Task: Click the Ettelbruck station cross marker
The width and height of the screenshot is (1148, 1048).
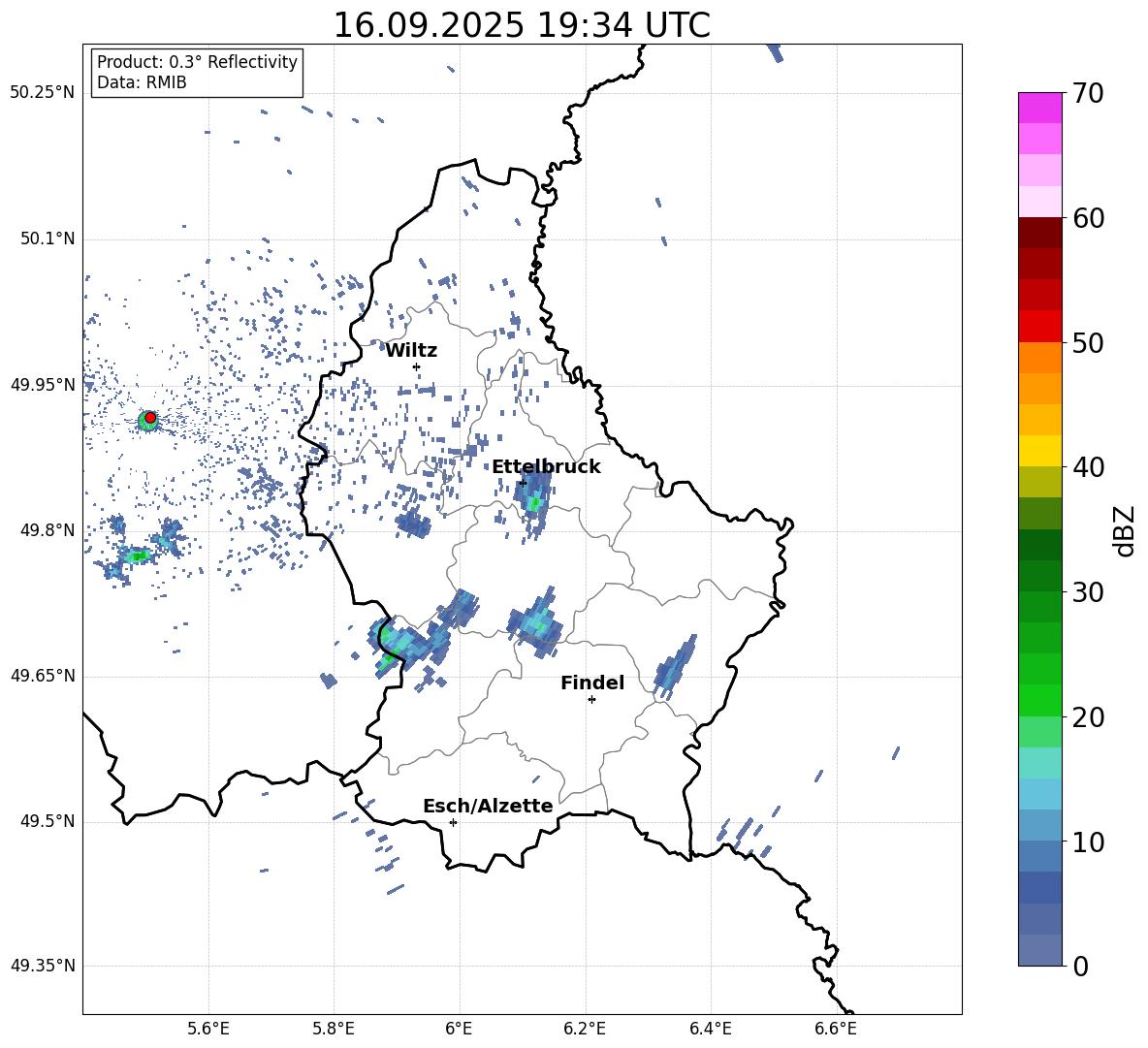Action: [524, 482]
